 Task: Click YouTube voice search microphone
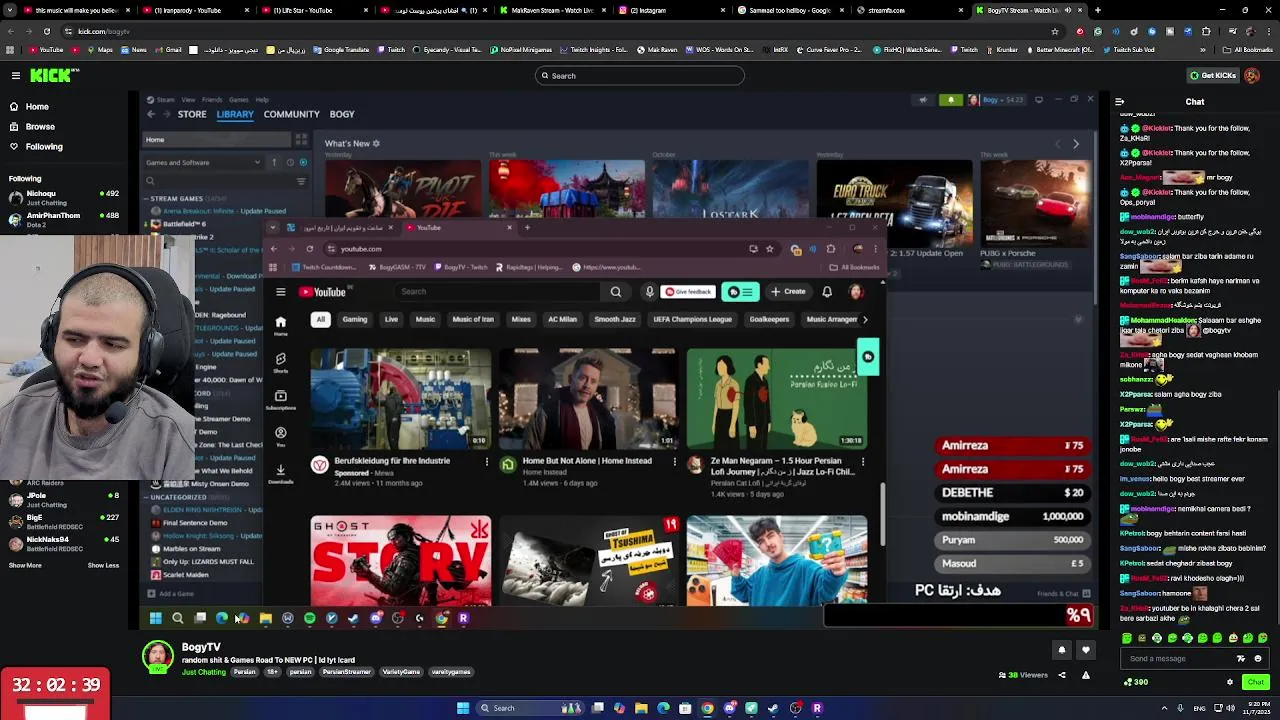point(649,292)
